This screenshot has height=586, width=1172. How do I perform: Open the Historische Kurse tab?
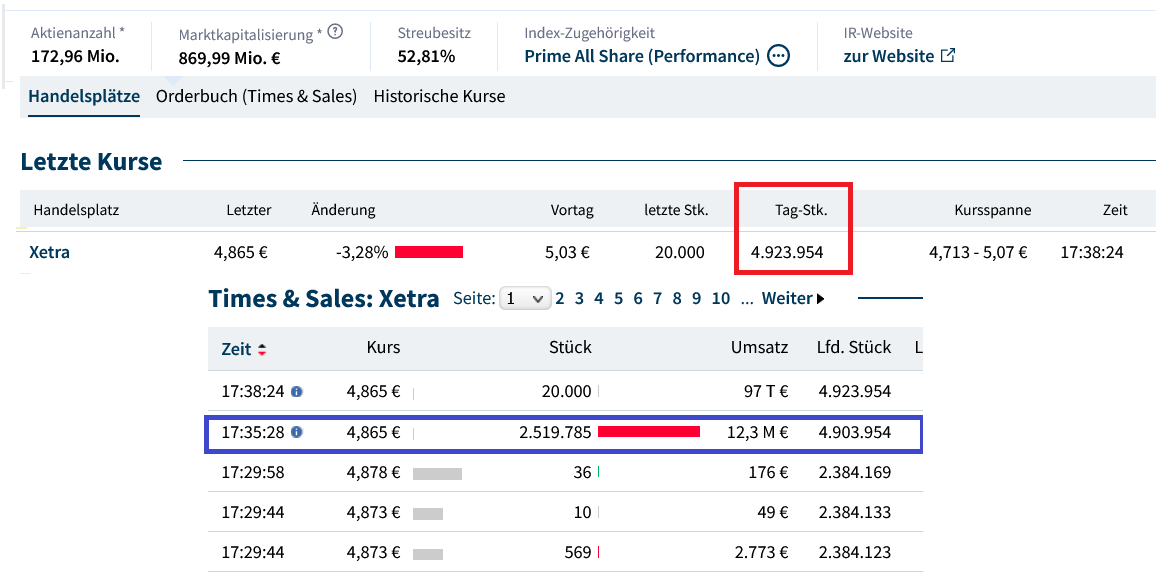[439, 97]
